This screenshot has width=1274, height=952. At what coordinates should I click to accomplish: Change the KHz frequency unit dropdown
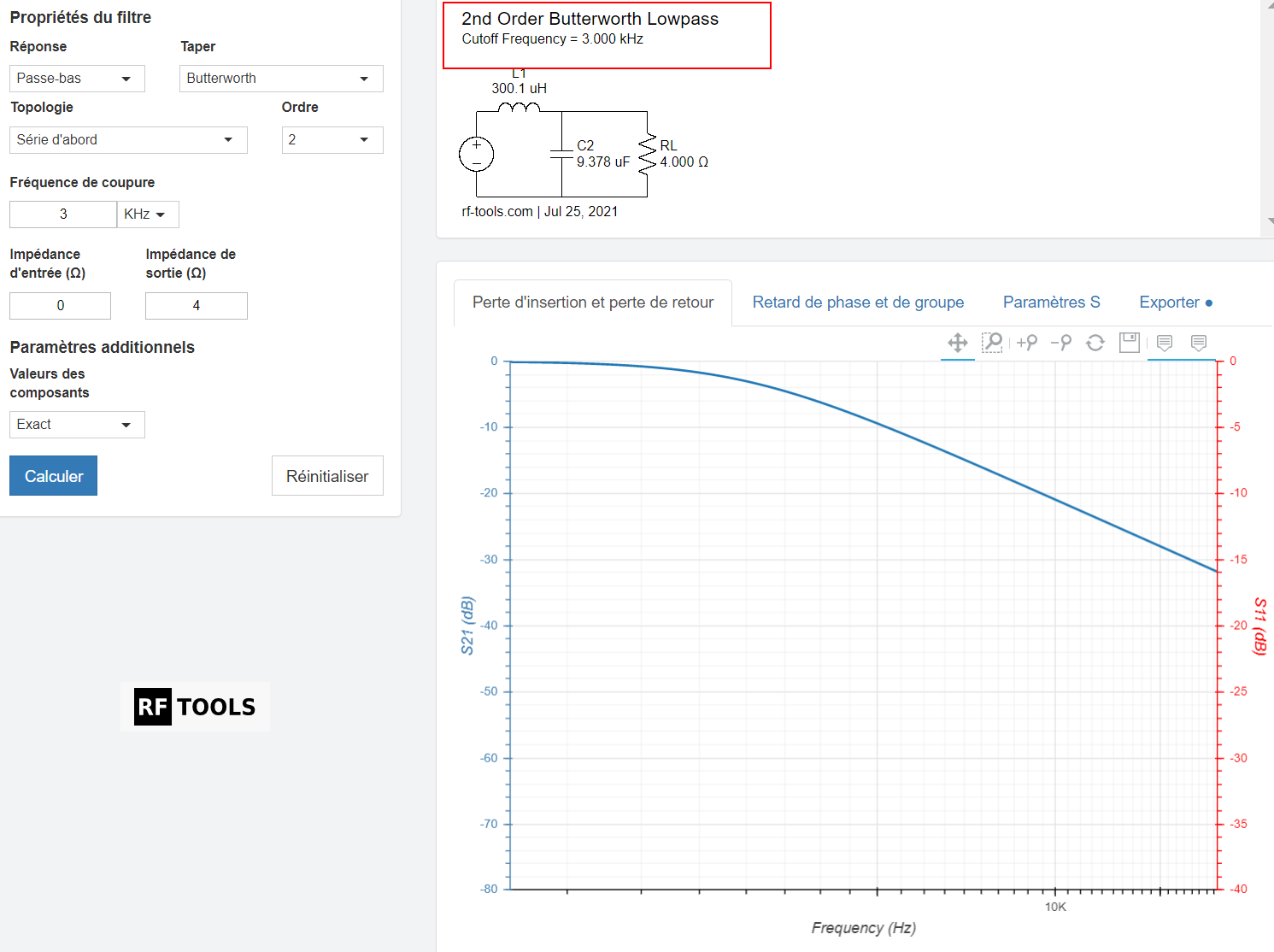(x=148, y=214)
